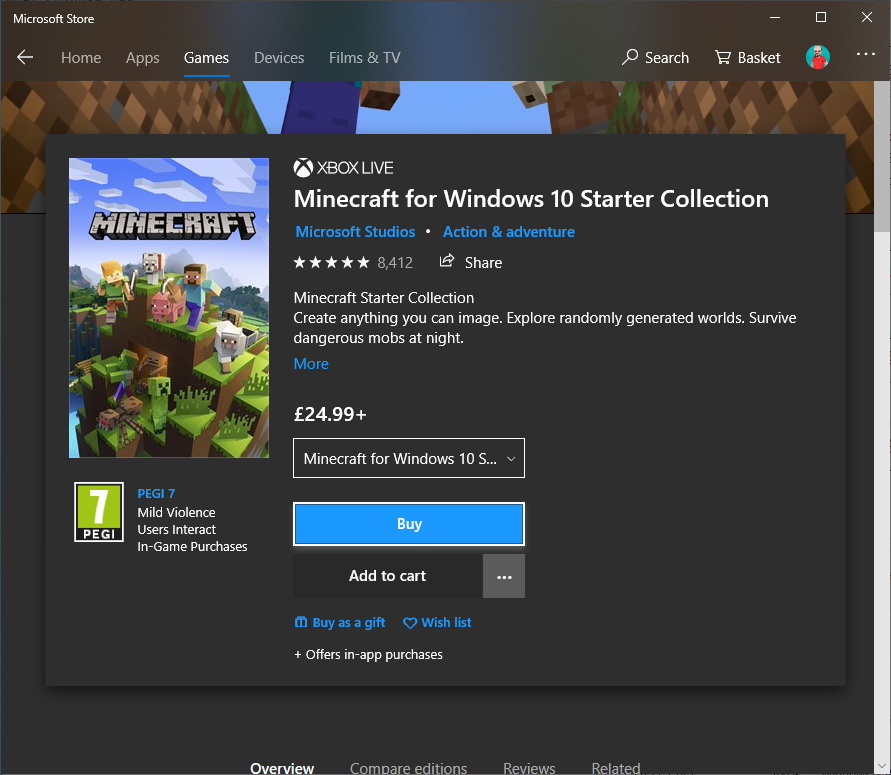Expand the description with More
Image resolution: width=891 pixels, height=775 pixels.
pos(310,363)
